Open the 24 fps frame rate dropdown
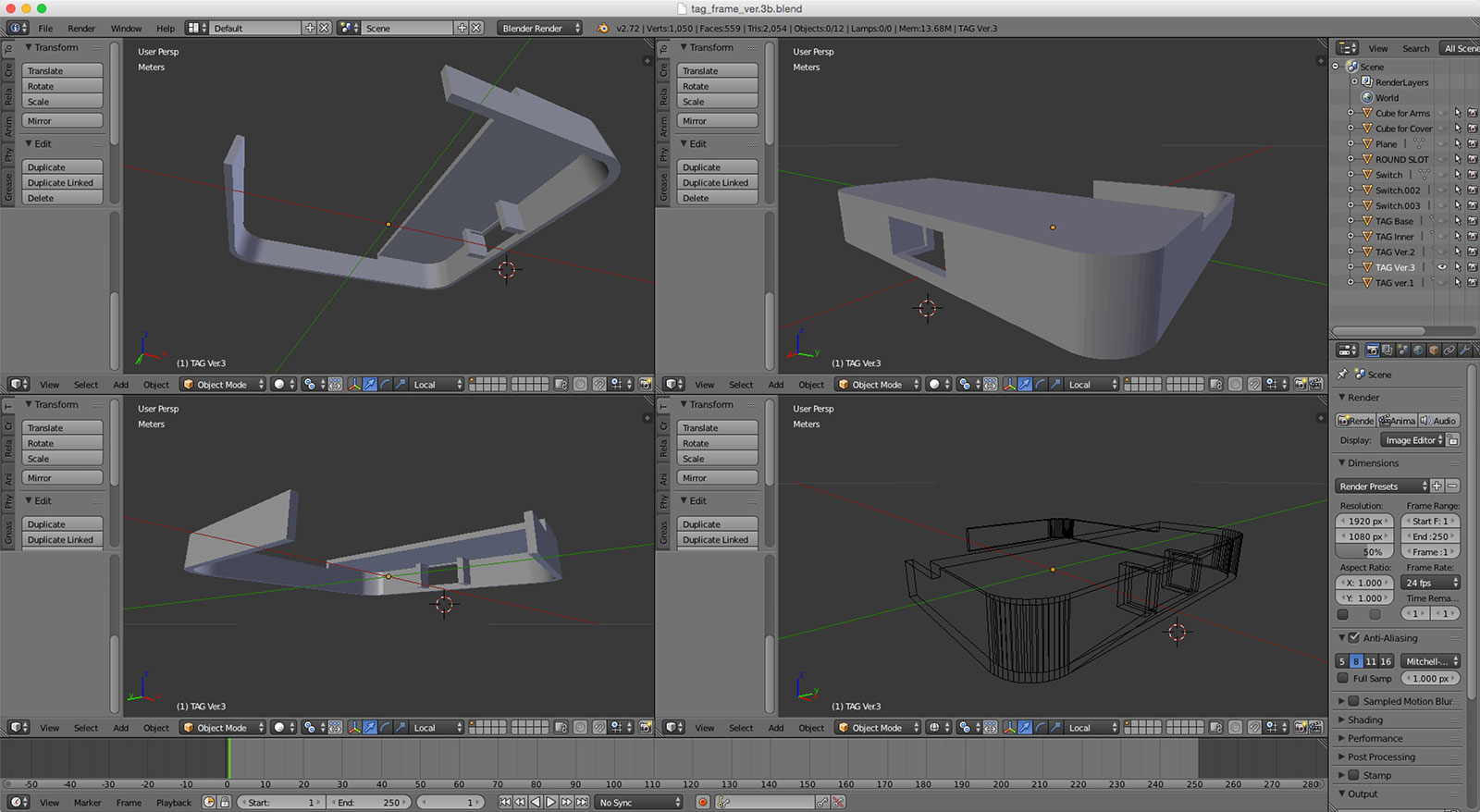 [x=1430, y=583]
